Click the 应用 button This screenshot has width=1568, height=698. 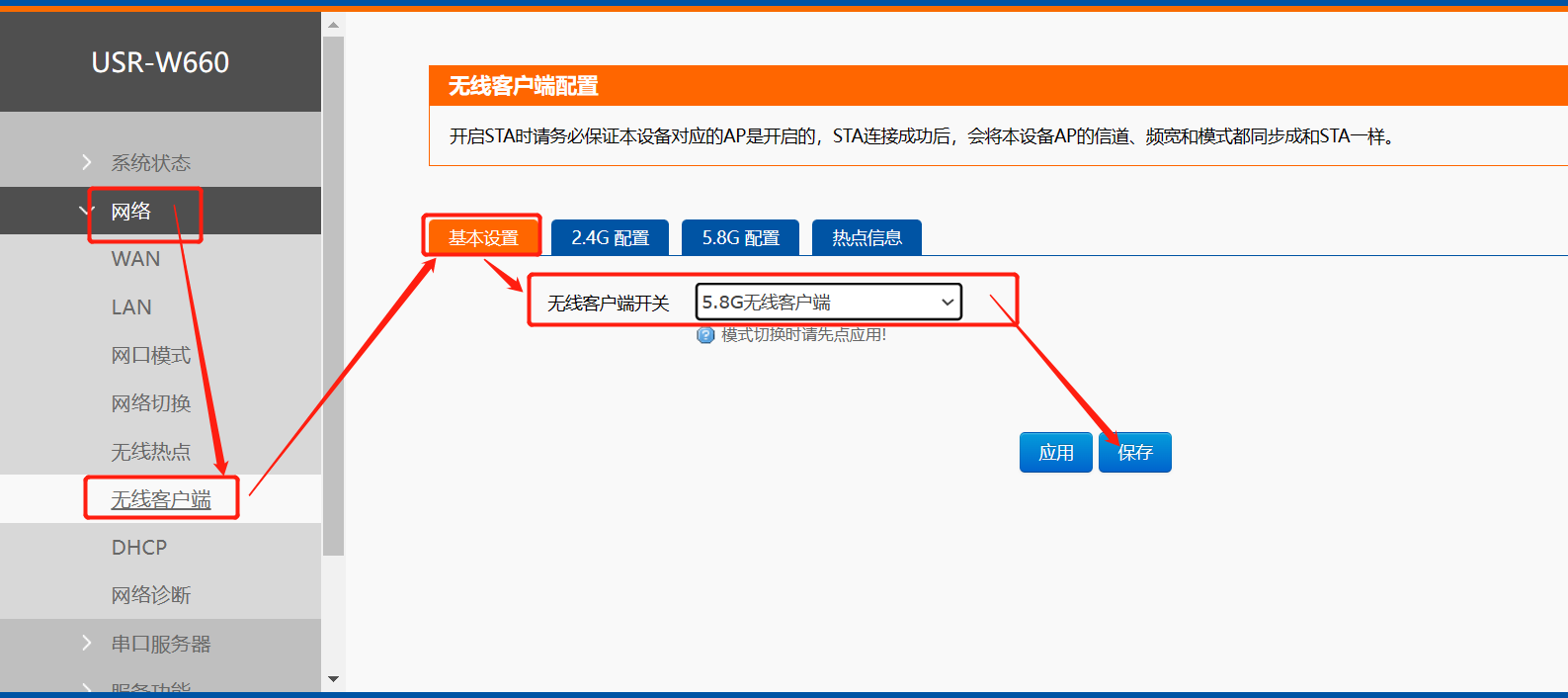coord(1055,453)
